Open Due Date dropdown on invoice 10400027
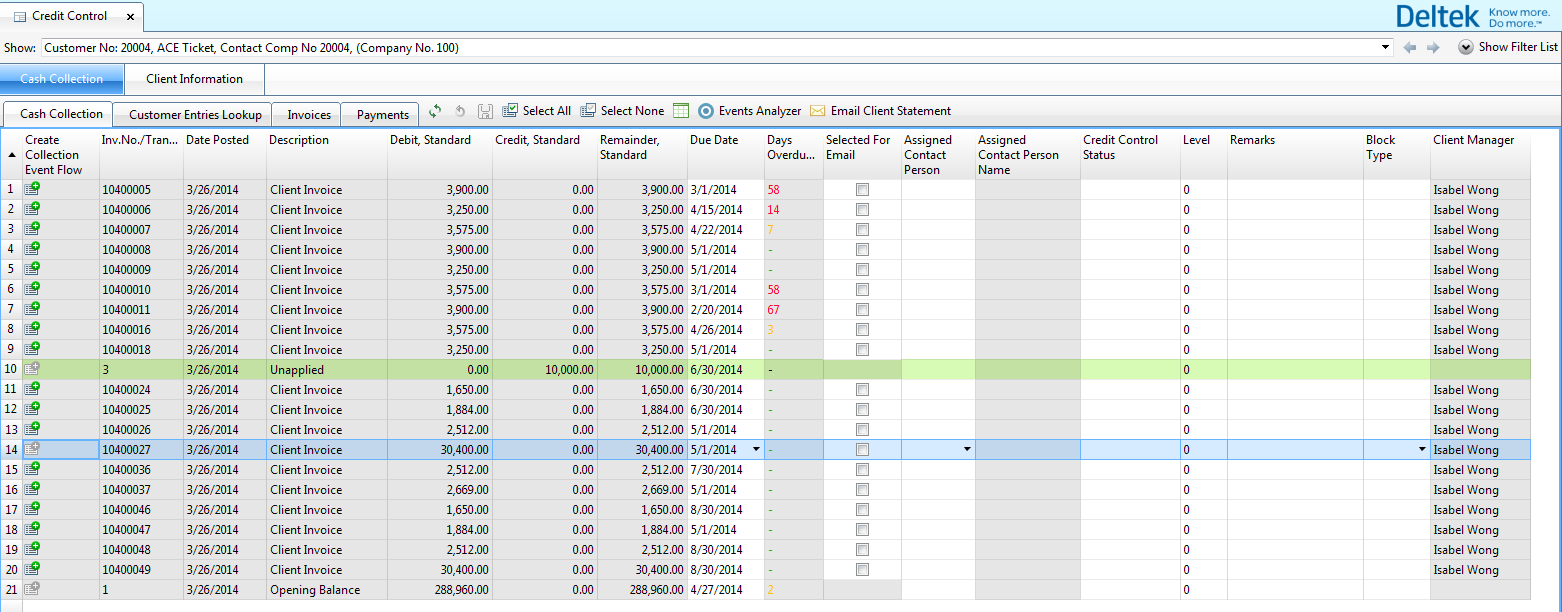The height and width of the screenshot is (612, 1562). click(756, 450)
